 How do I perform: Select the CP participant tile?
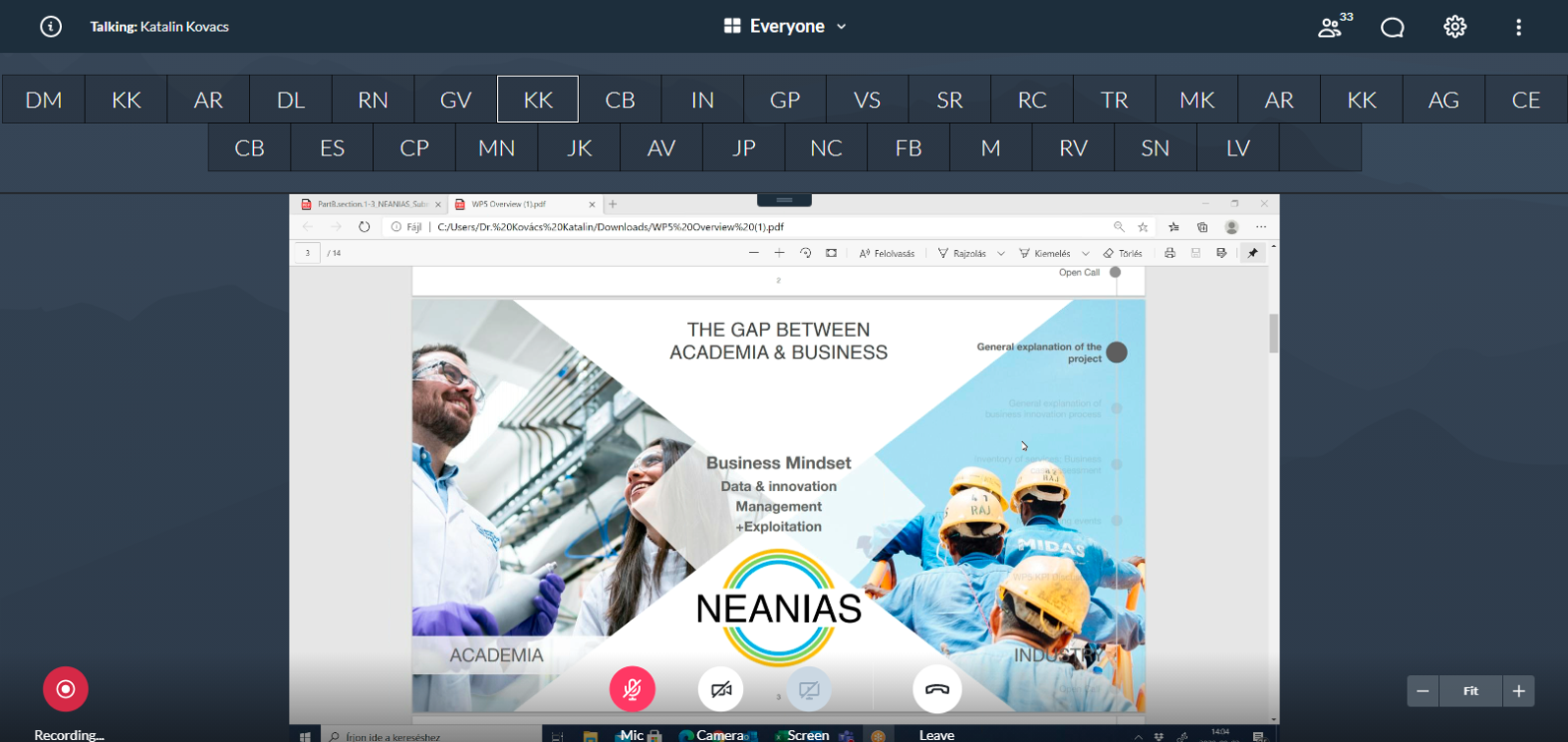[414, 148]
